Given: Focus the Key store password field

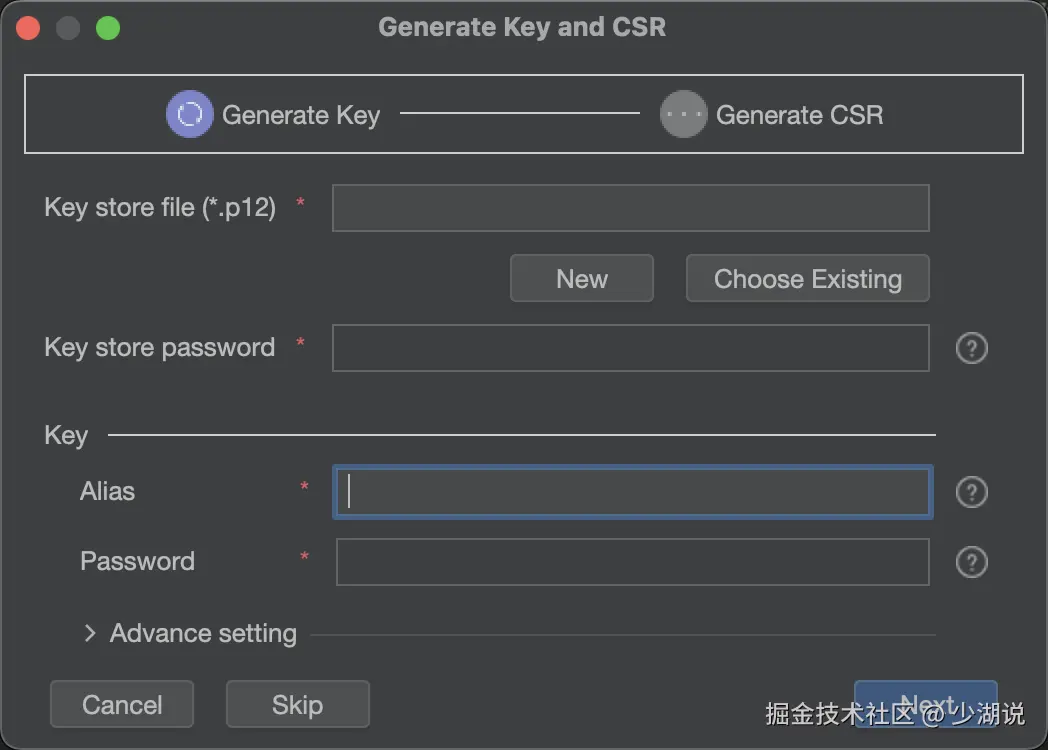Looking at the screenshot, I should (630, 348).
